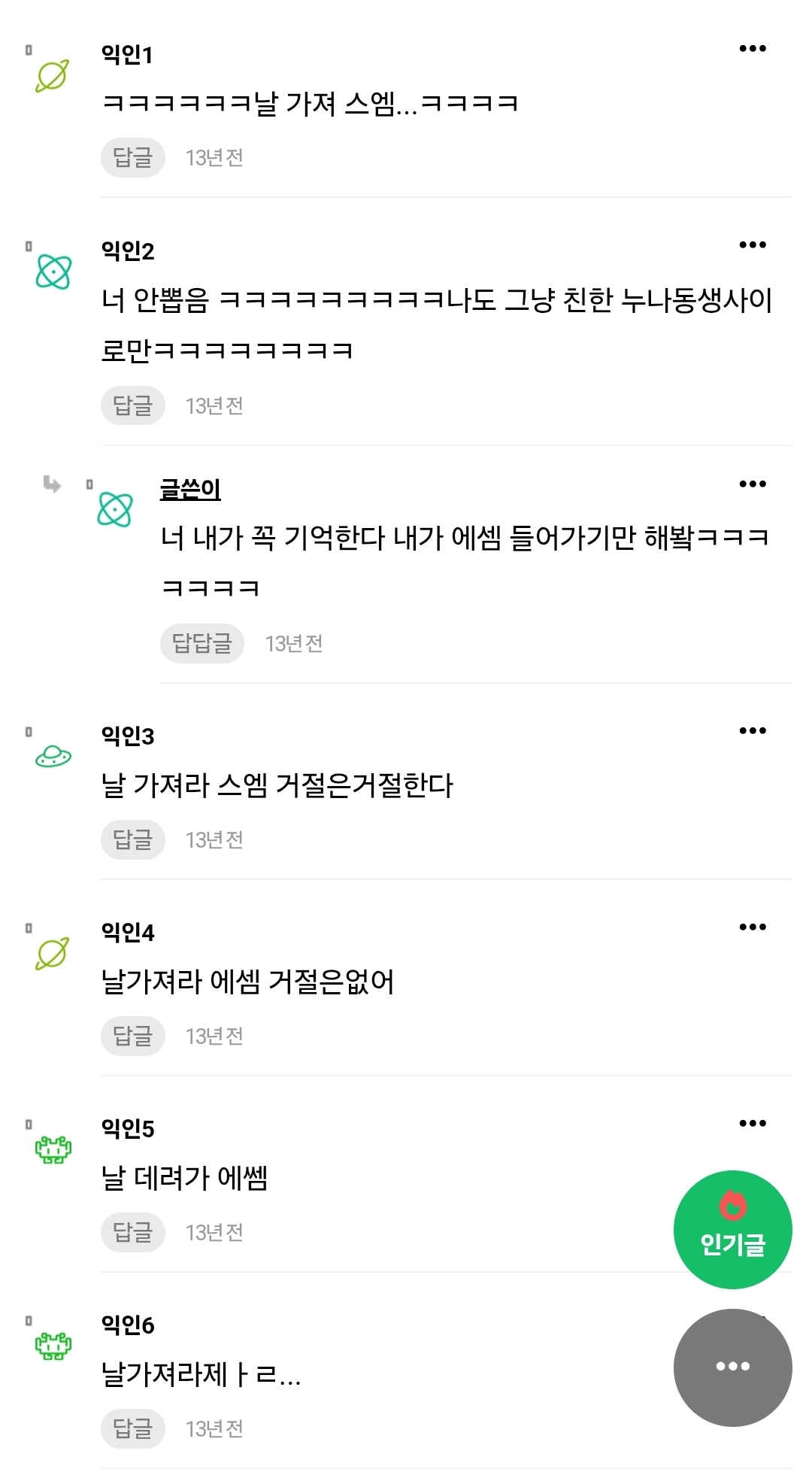This screenshot has width=812, height=1469.
Task: Click 답글 under 익인3's comment
Action: click(132, 840)
